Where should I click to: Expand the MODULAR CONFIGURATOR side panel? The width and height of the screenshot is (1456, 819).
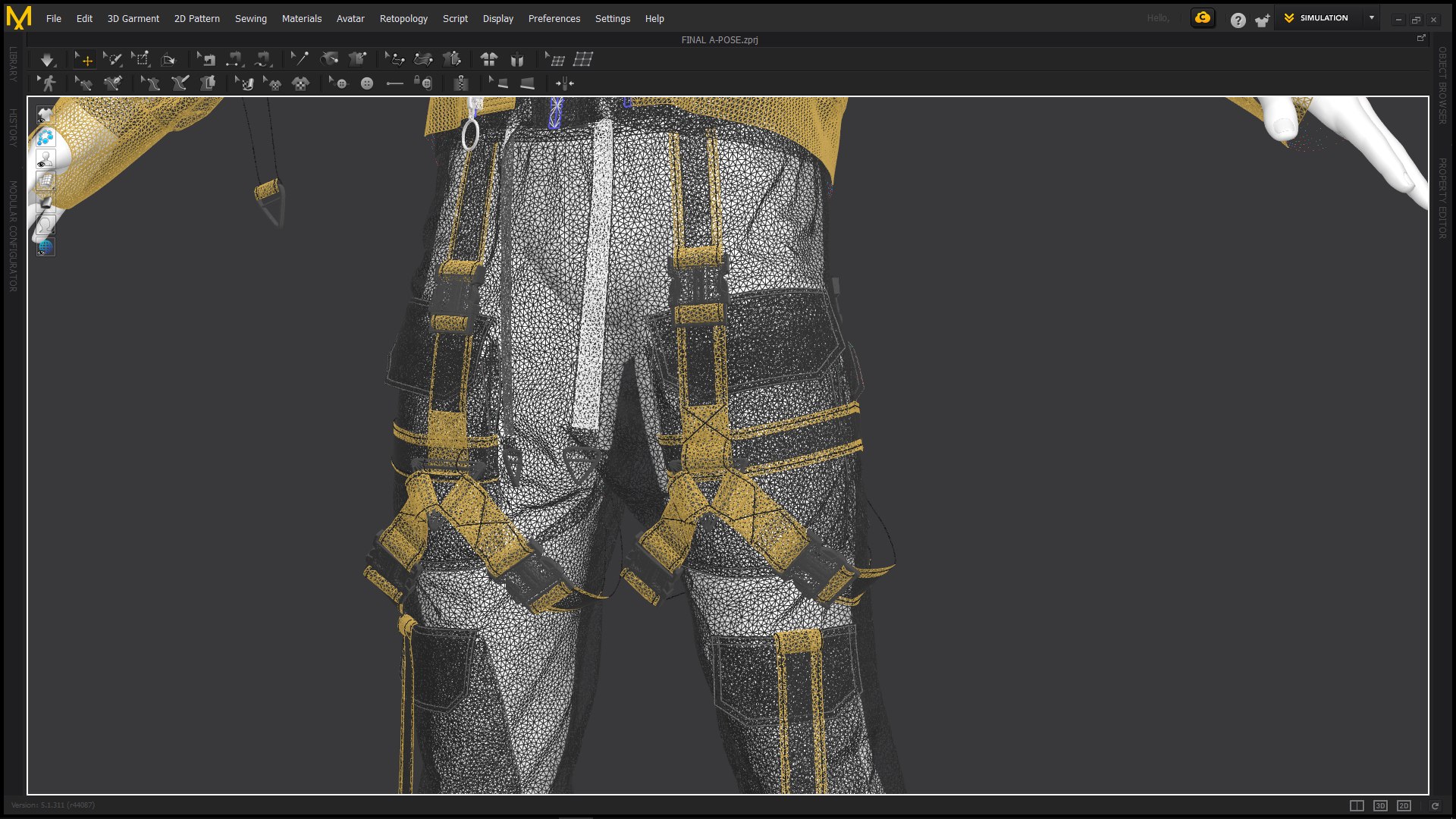point(13,236)
